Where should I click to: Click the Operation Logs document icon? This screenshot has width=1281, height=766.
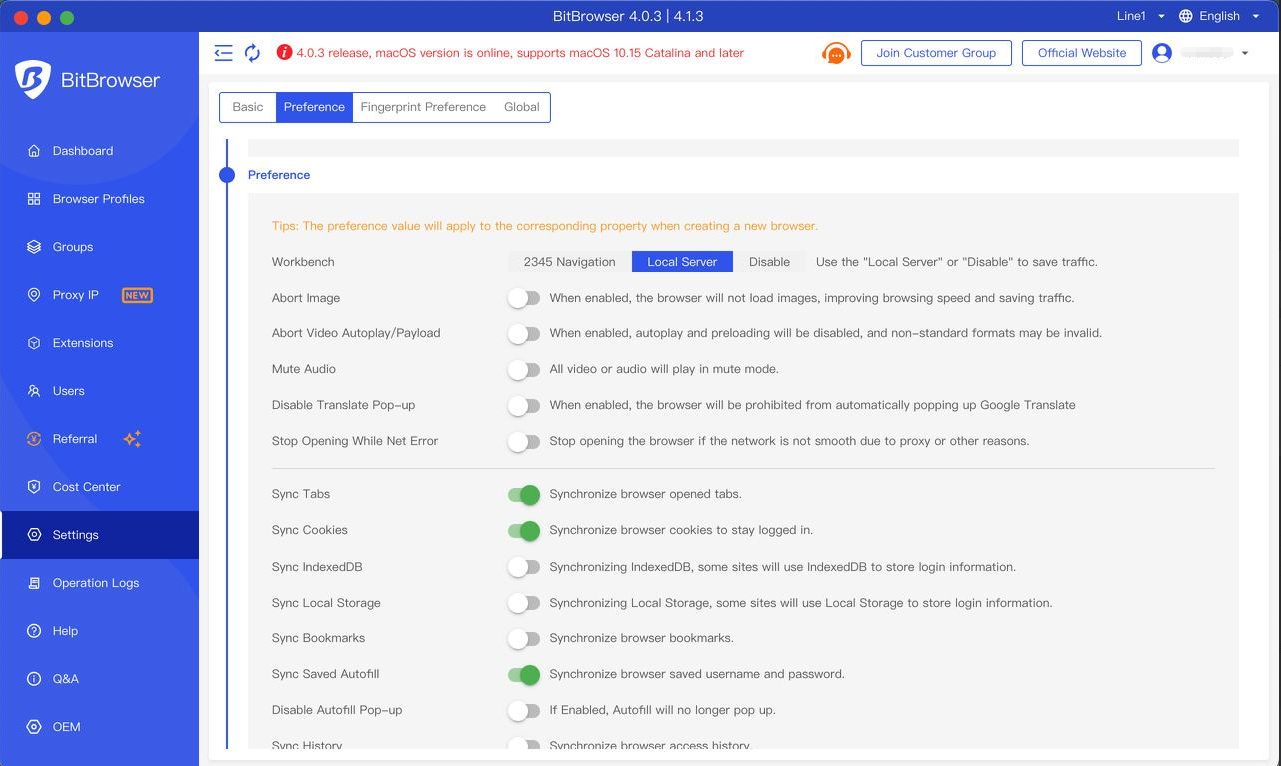[34, 583]
